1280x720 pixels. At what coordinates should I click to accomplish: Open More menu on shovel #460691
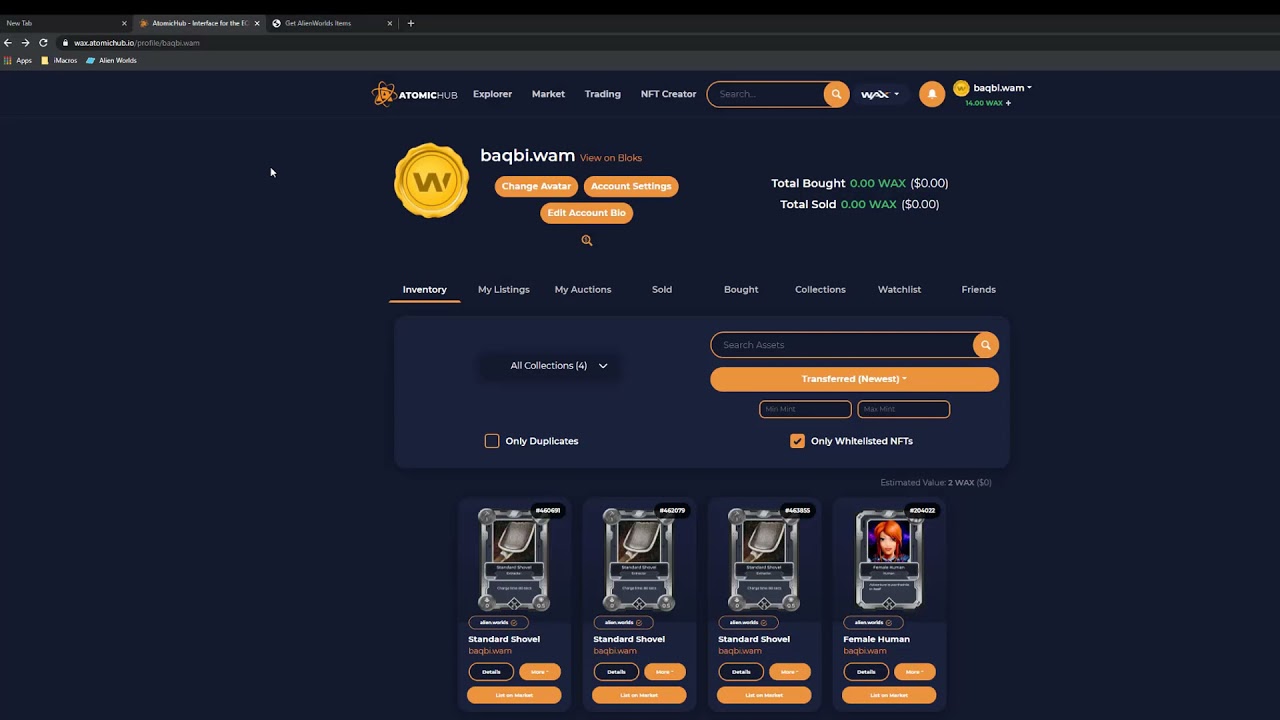pyautogui.click(x=539, y=672)
